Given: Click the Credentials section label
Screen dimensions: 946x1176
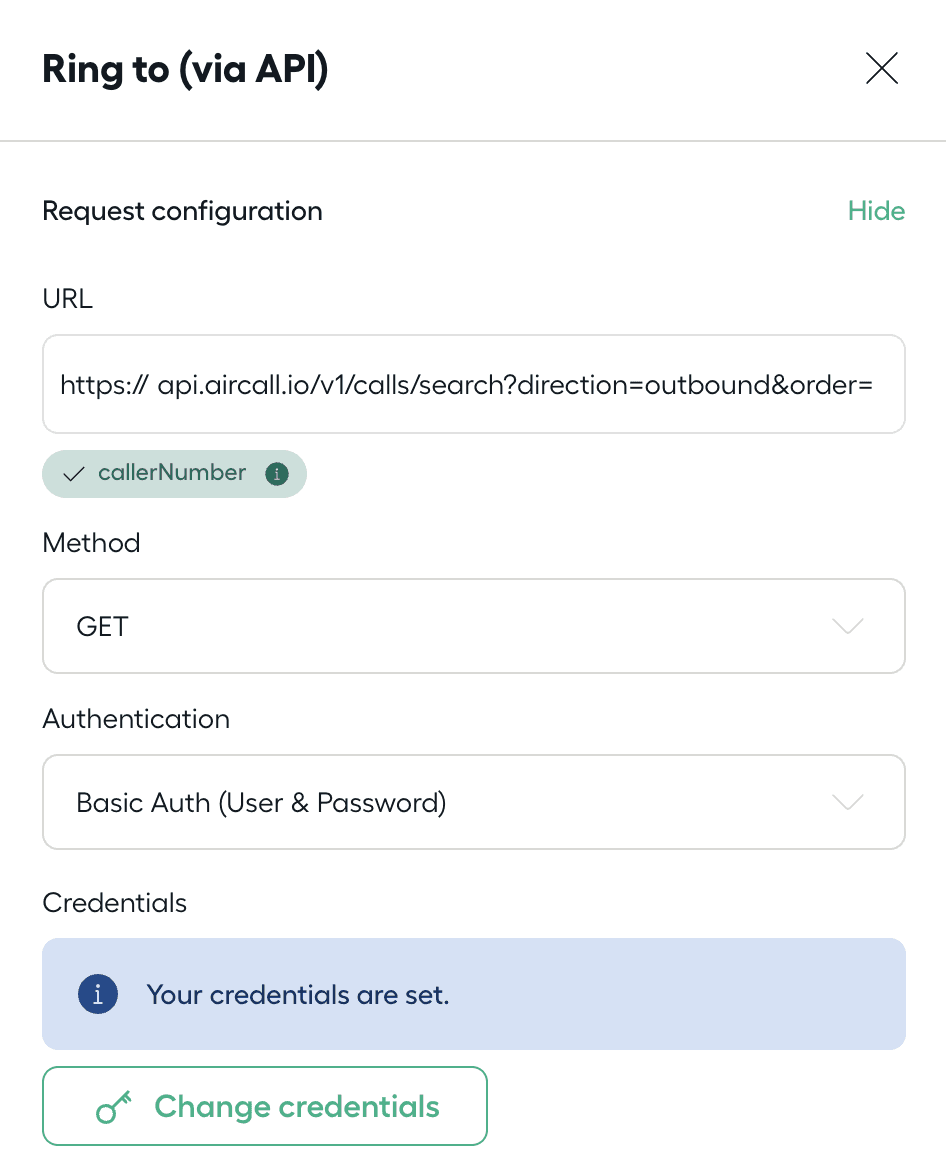Looking at the screenshot, I should pos(114,903).
